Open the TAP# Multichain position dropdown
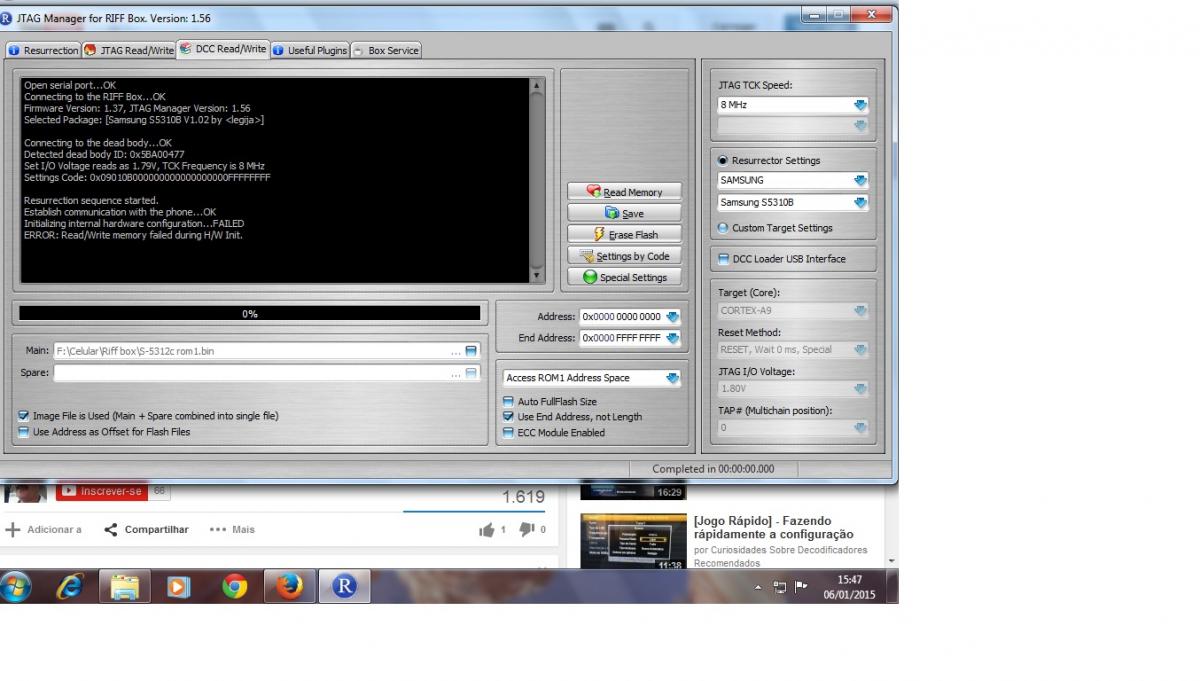 click(860, 428)
